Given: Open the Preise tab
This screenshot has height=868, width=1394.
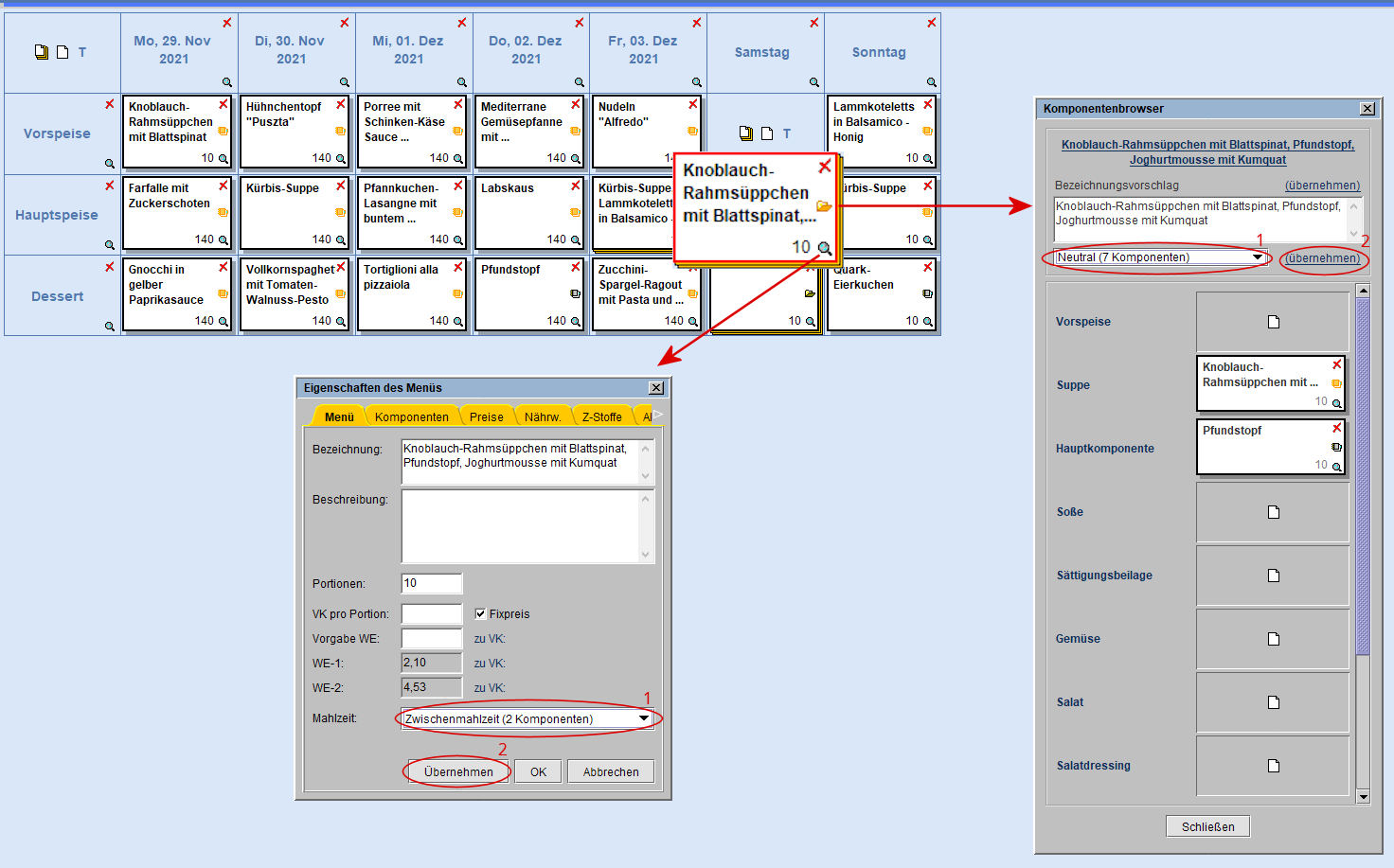Looking at the screenshot, I should (x=487, y=416).
